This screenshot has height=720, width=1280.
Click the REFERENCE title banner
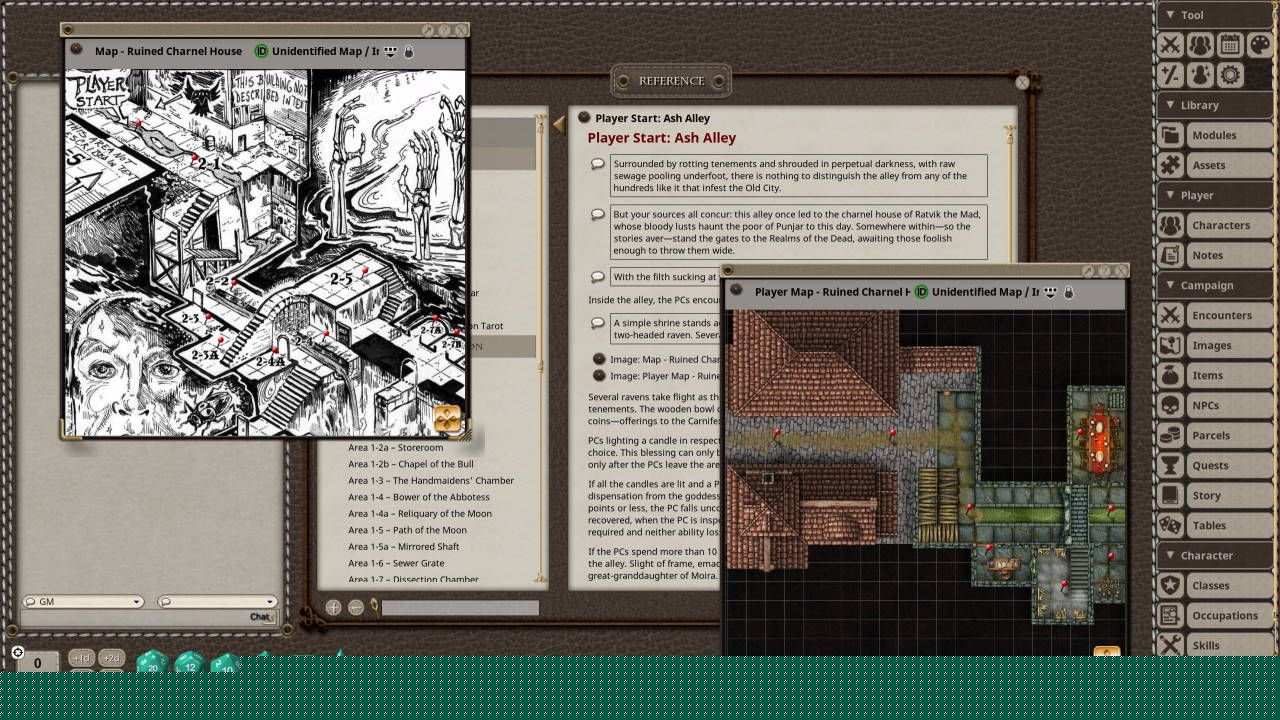pyautogui.click(x=672, y=81)
